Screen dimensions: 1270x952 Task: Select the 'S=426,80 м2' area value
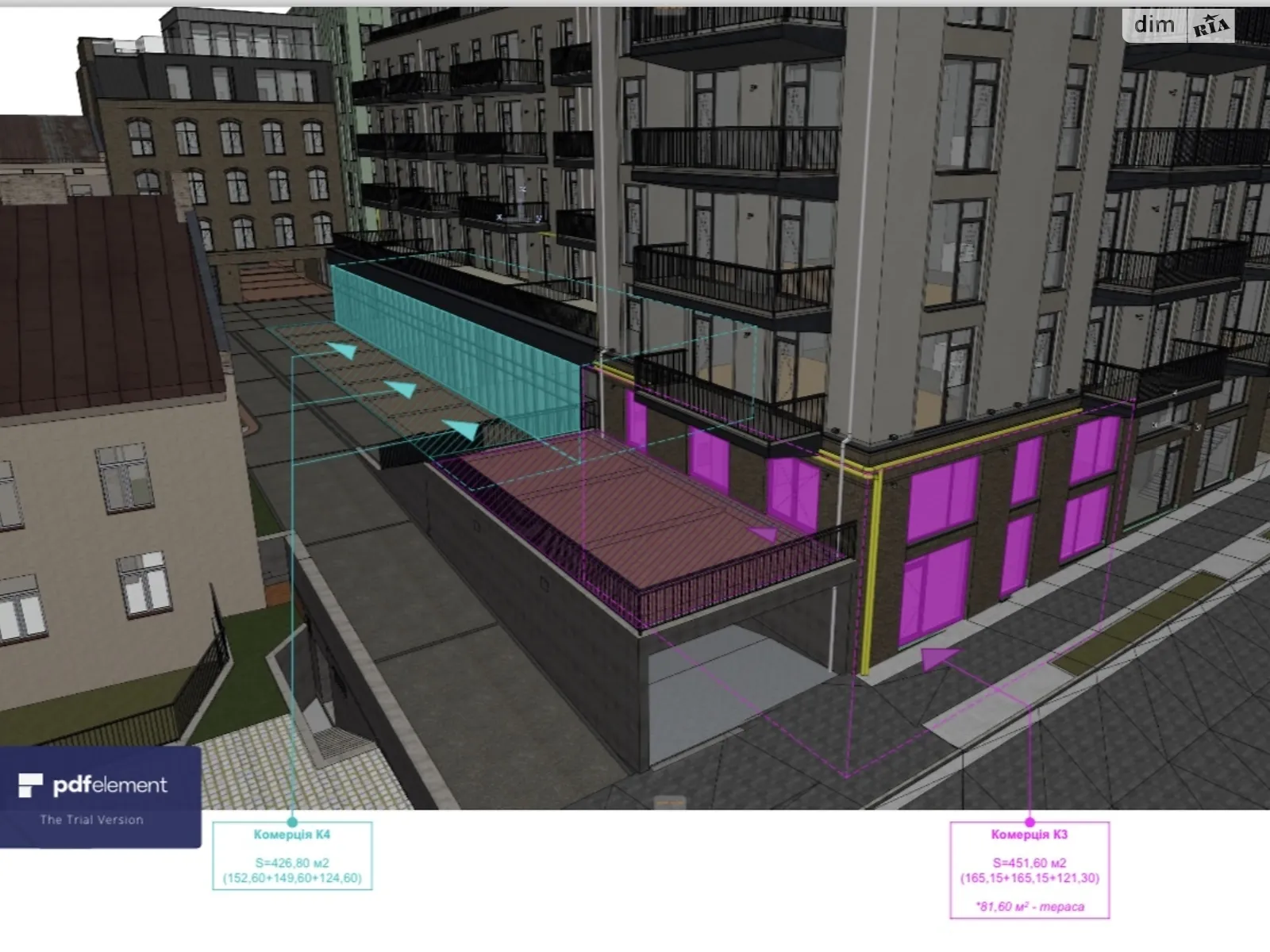(x=291, y=862)
